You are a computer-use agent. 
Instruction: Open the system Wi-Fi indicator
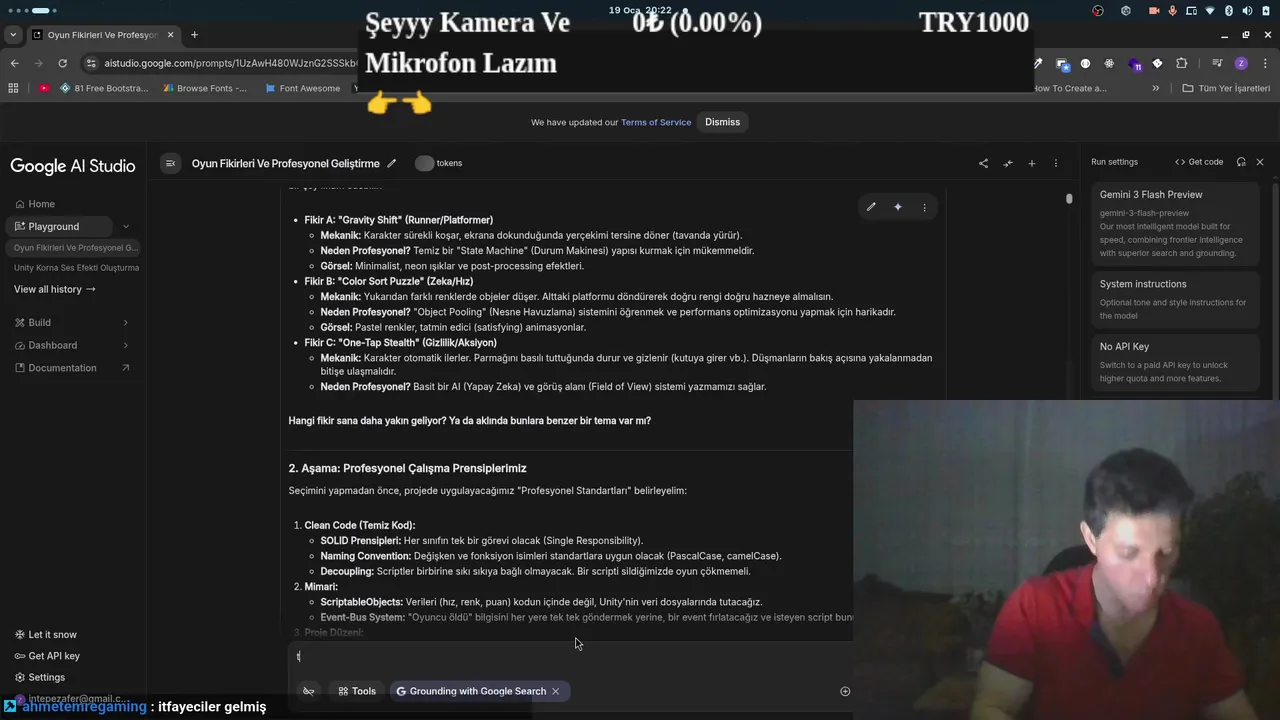click(x=1210, y=11)
